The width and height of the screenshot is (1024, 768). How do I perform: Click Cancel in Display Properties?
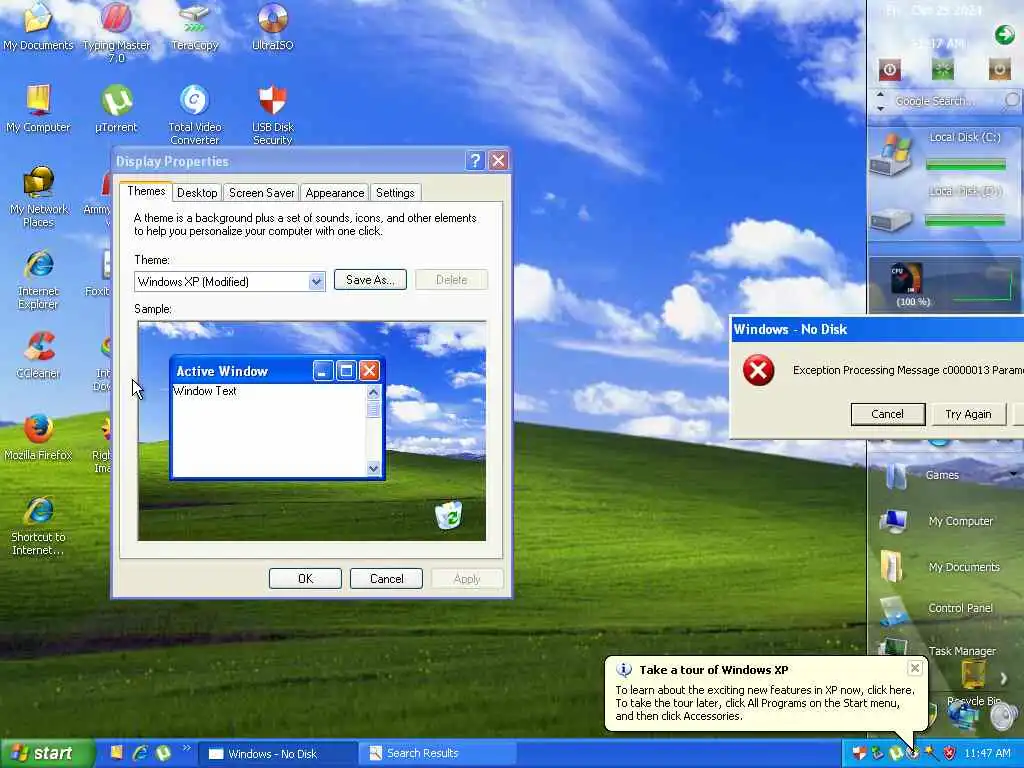click(x=386, y=579)
